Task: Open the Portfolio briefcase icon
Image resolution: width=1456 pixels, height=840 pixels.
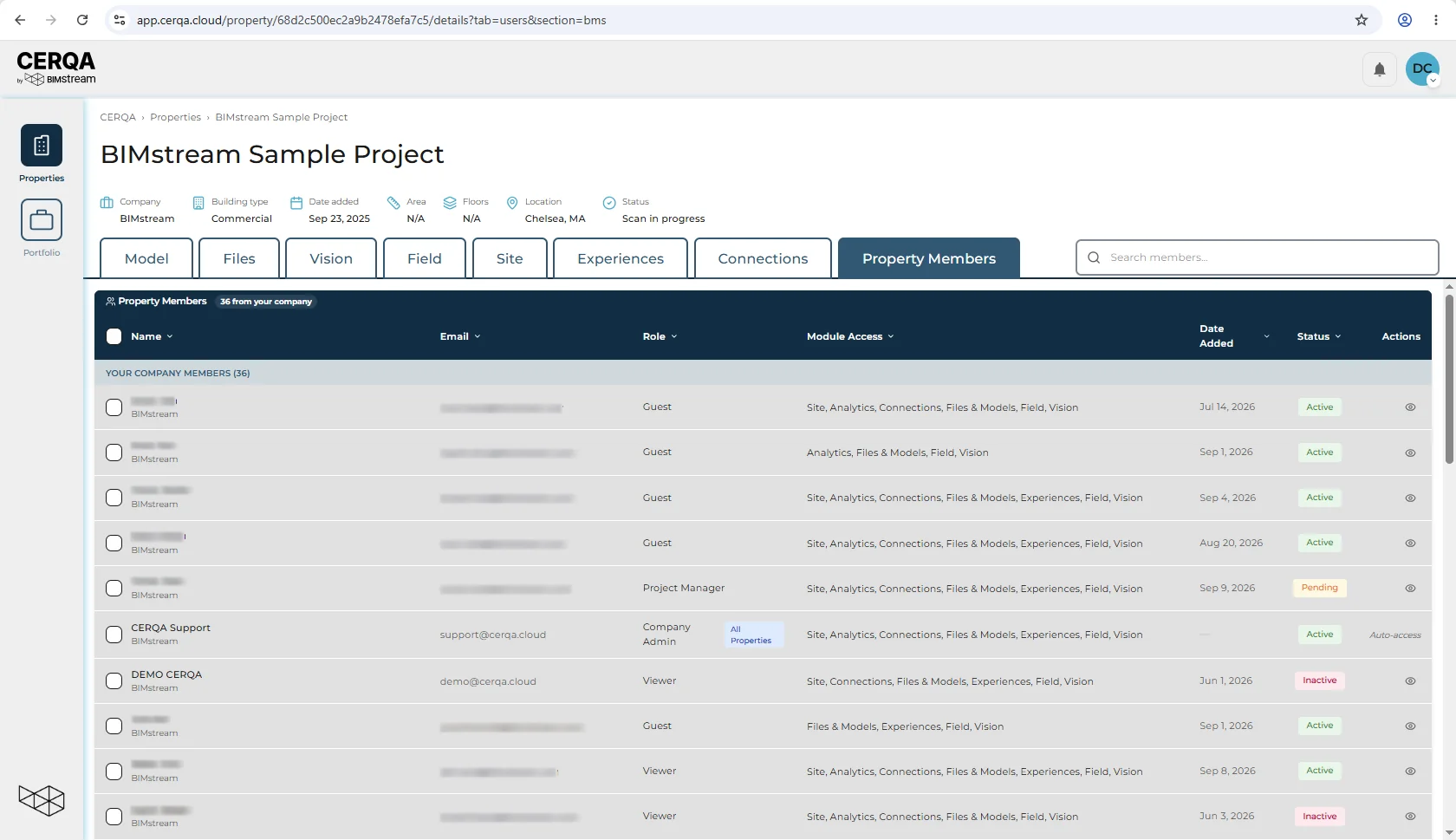Action: pos(42,219)
